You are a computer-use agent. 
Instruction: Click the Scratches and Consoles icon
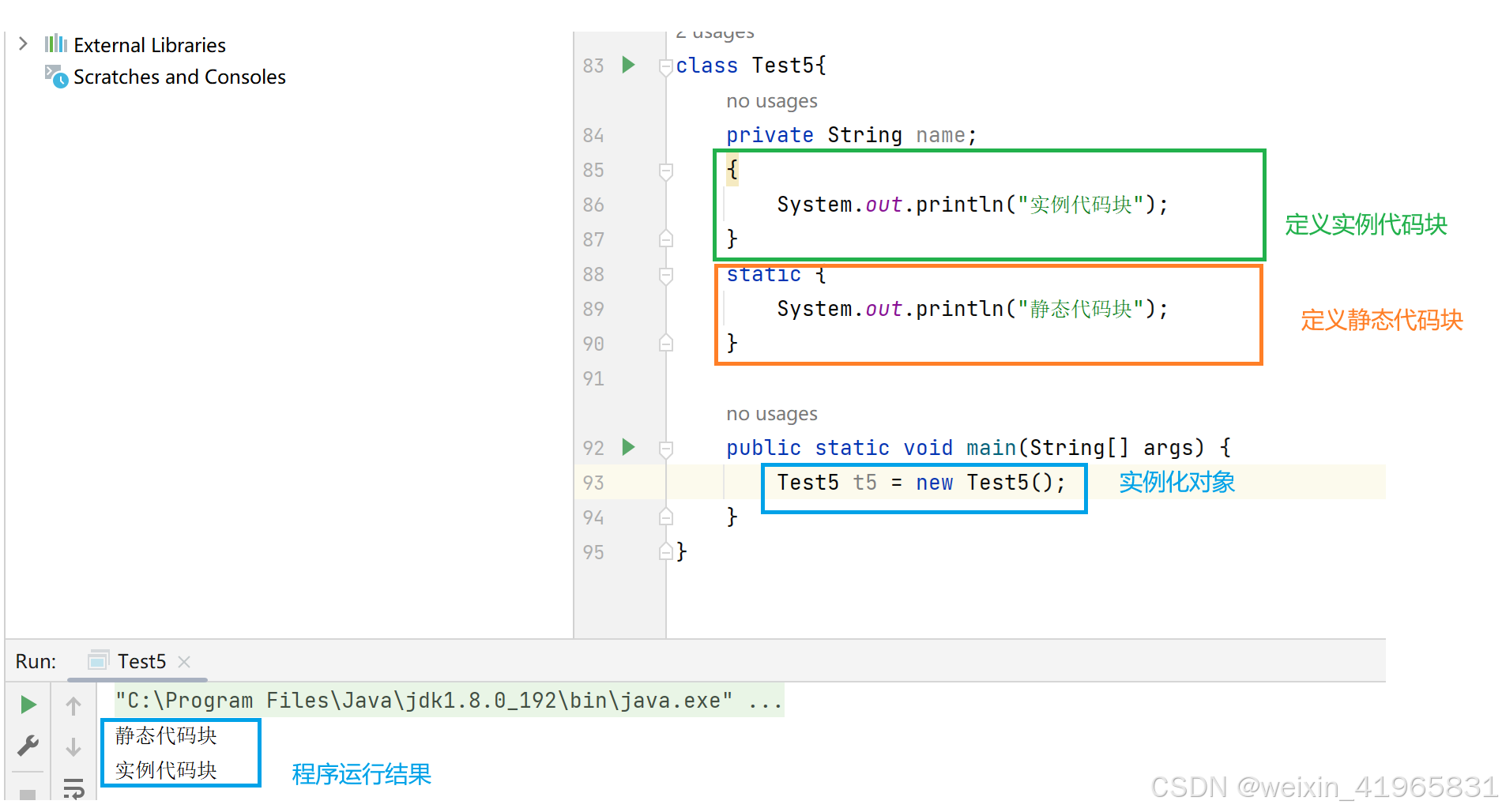pos(56,76)
